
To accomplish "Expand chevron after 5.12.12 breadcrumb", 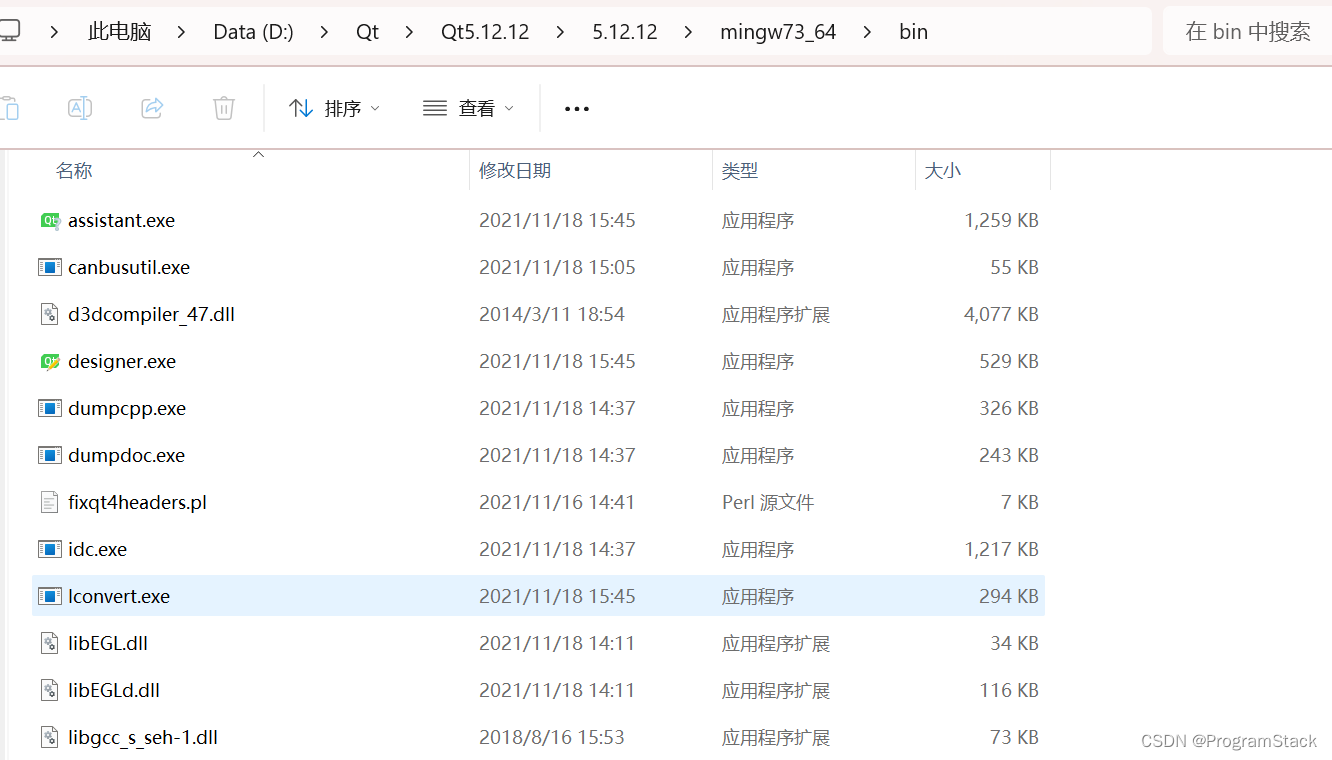I will coord(688,32).
